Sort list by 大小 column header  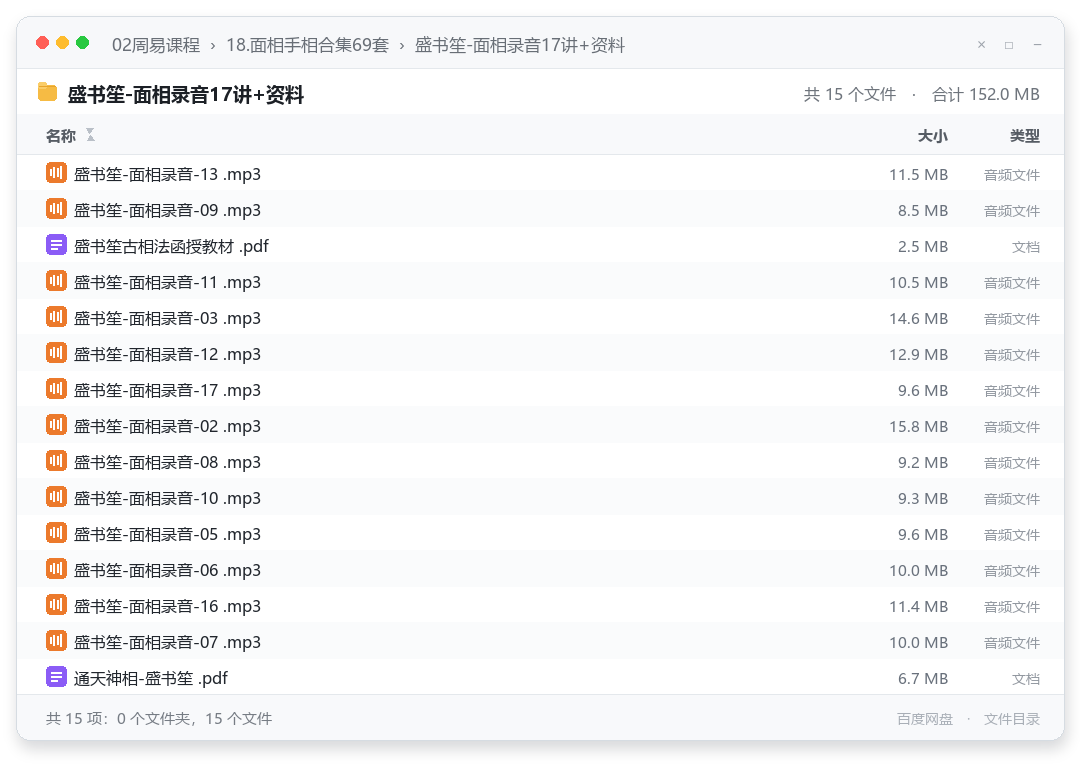pyautogui.click(x=933, y=136)
